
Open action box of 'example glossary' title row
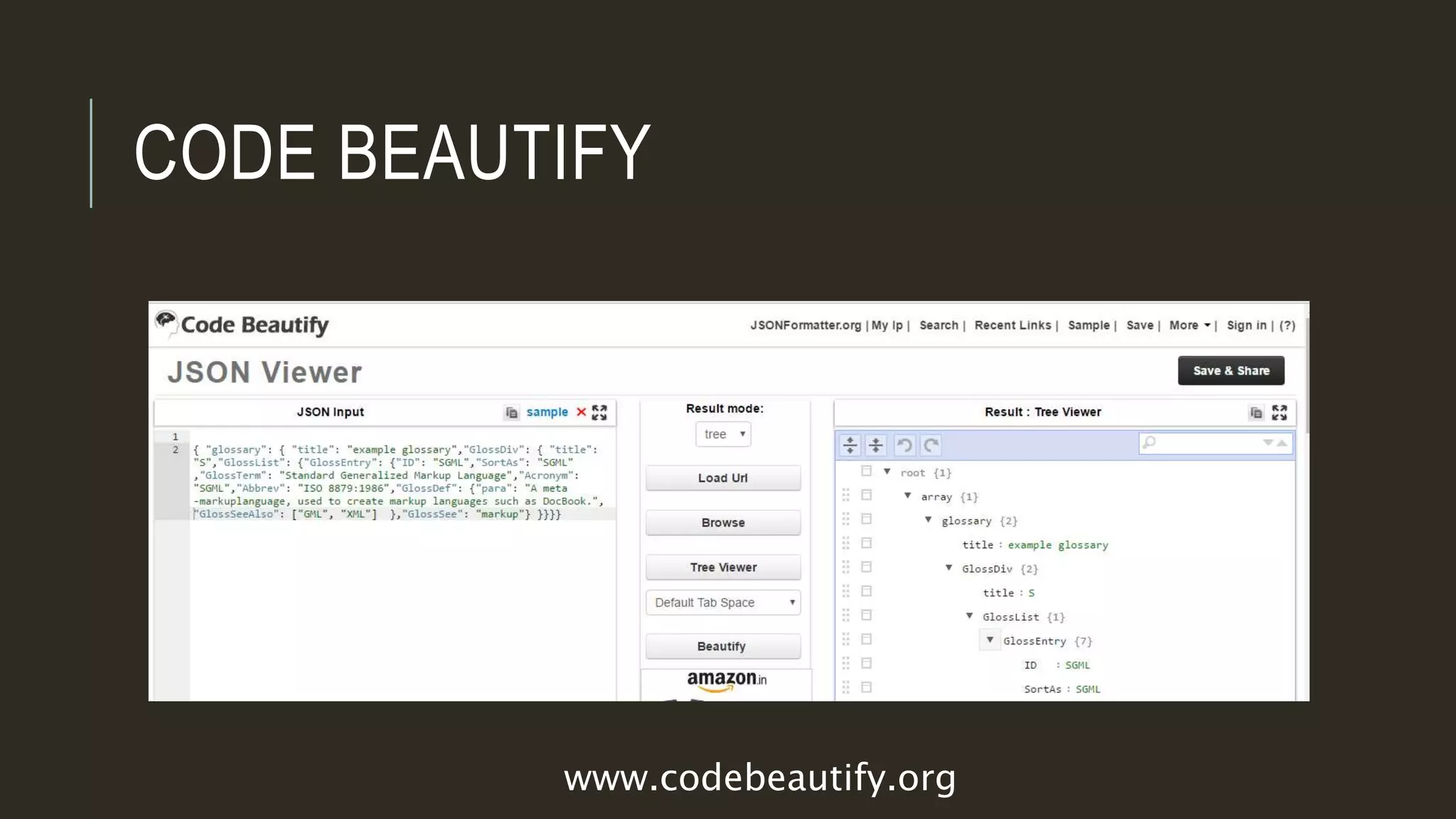[x=866, y=543]
